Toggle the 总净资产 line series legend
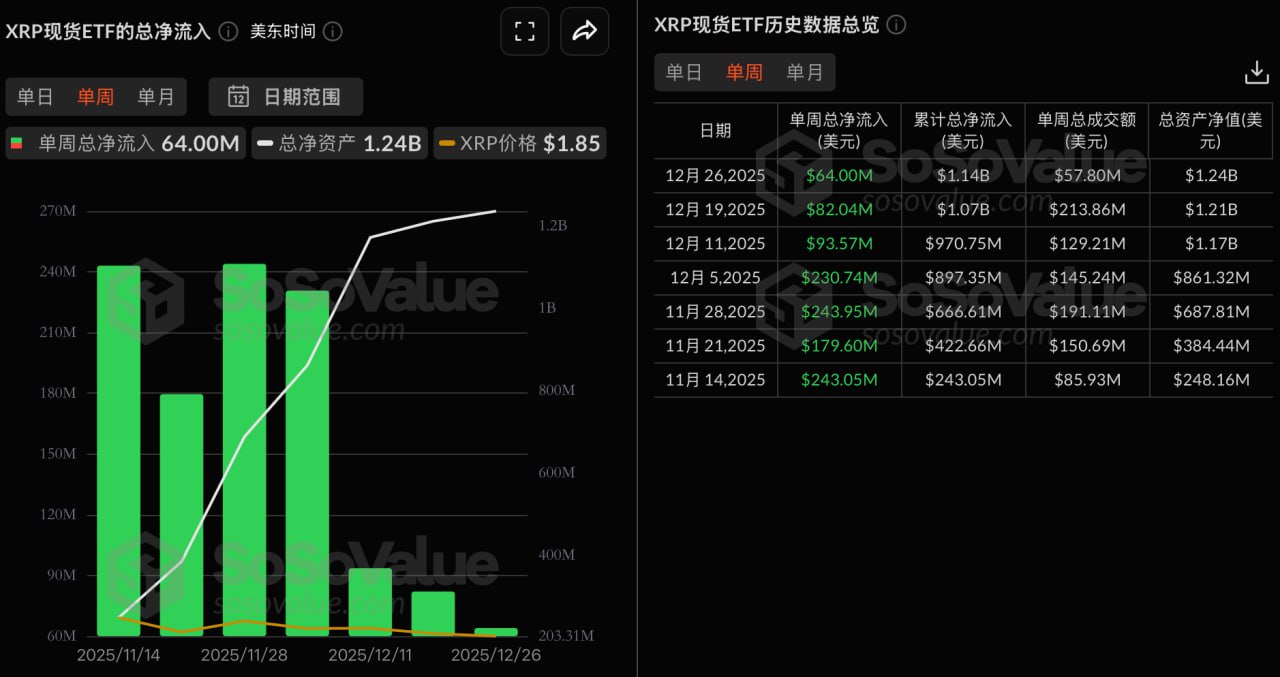The image size is (1280, 677). tap(339, 143)
